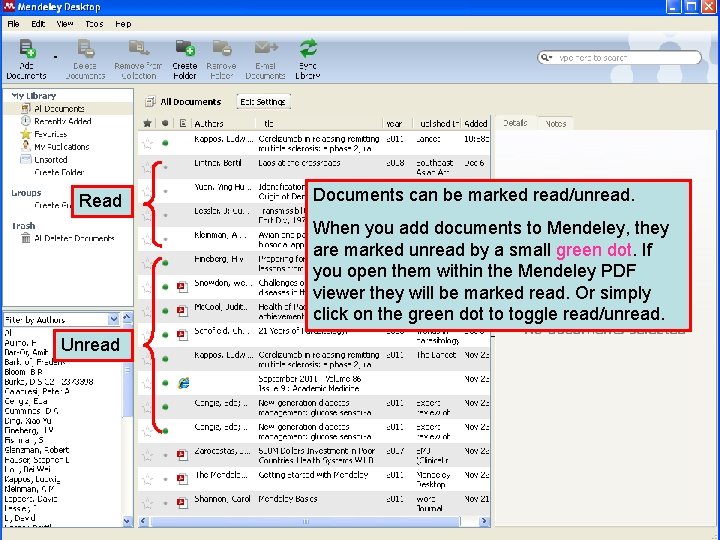Click the Edit Settings button
The height and width of the screenshot is (540, 720).
pos(263,101)
